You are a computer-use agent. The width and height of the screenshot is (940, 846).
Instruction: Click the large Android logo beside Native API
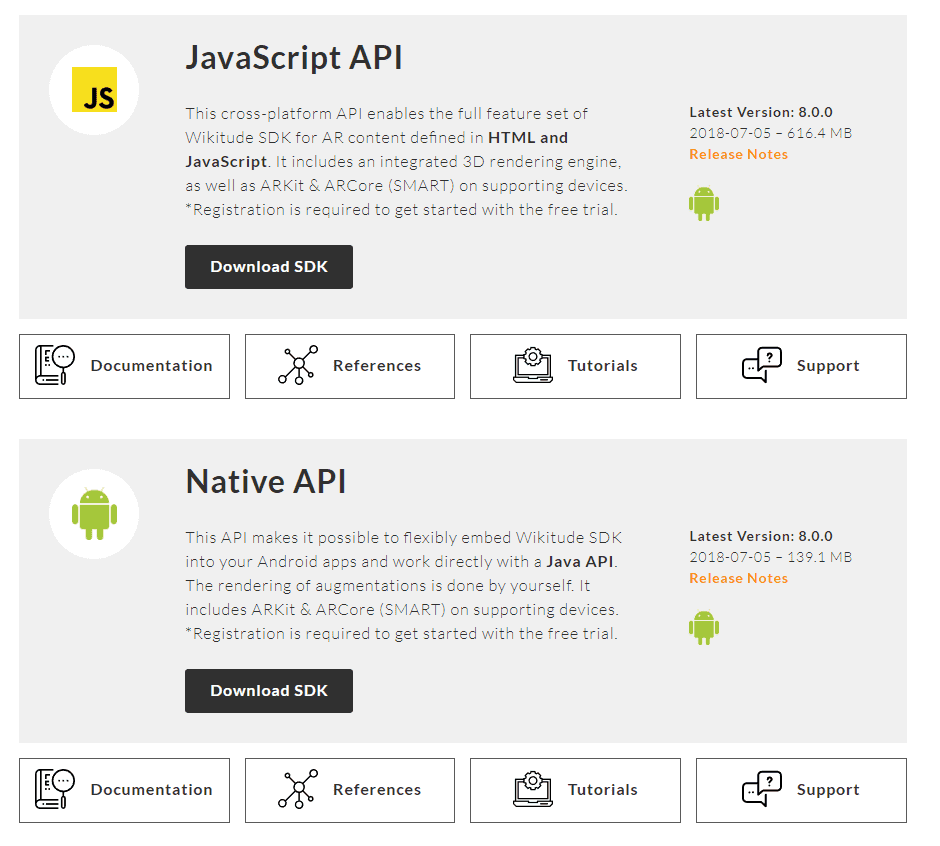click(x=94, y=514)
